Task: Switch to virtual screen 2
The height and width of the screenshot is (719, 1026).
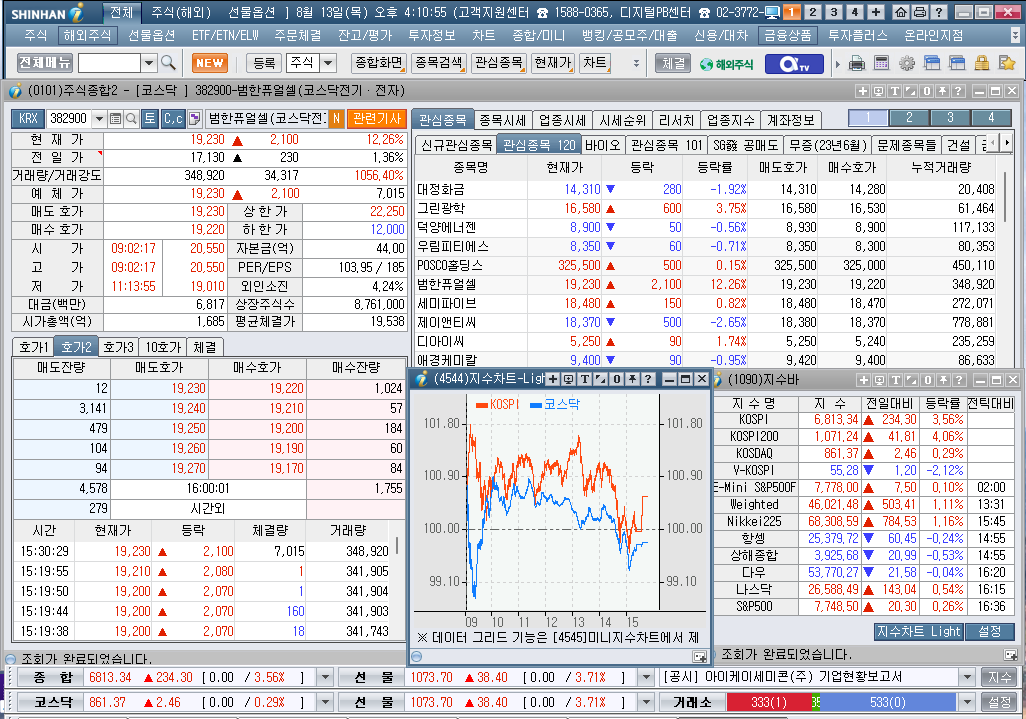Action: click(x=813, y=12)
